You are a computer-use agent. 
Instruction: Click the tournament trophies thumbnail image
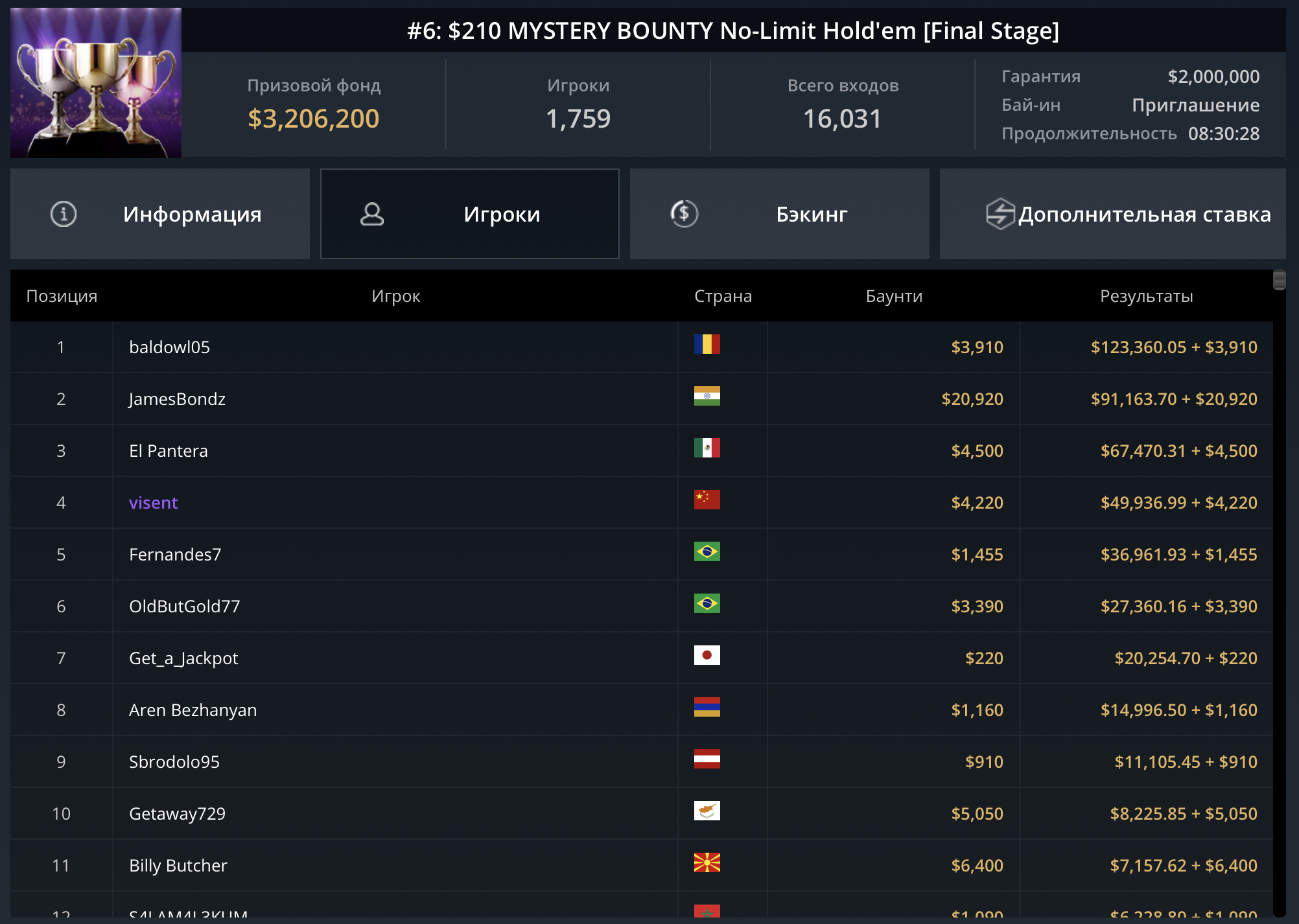[96, 83]
